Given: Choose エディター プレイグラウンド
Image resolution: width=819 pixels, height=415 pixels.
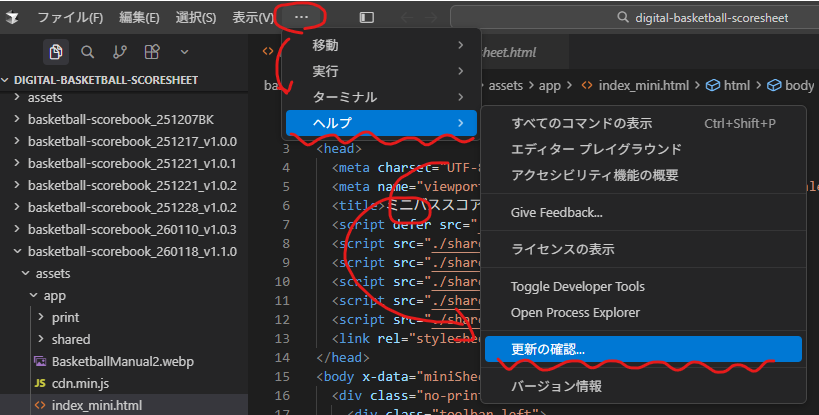Looking at the screenshot, I should point(643,149).
